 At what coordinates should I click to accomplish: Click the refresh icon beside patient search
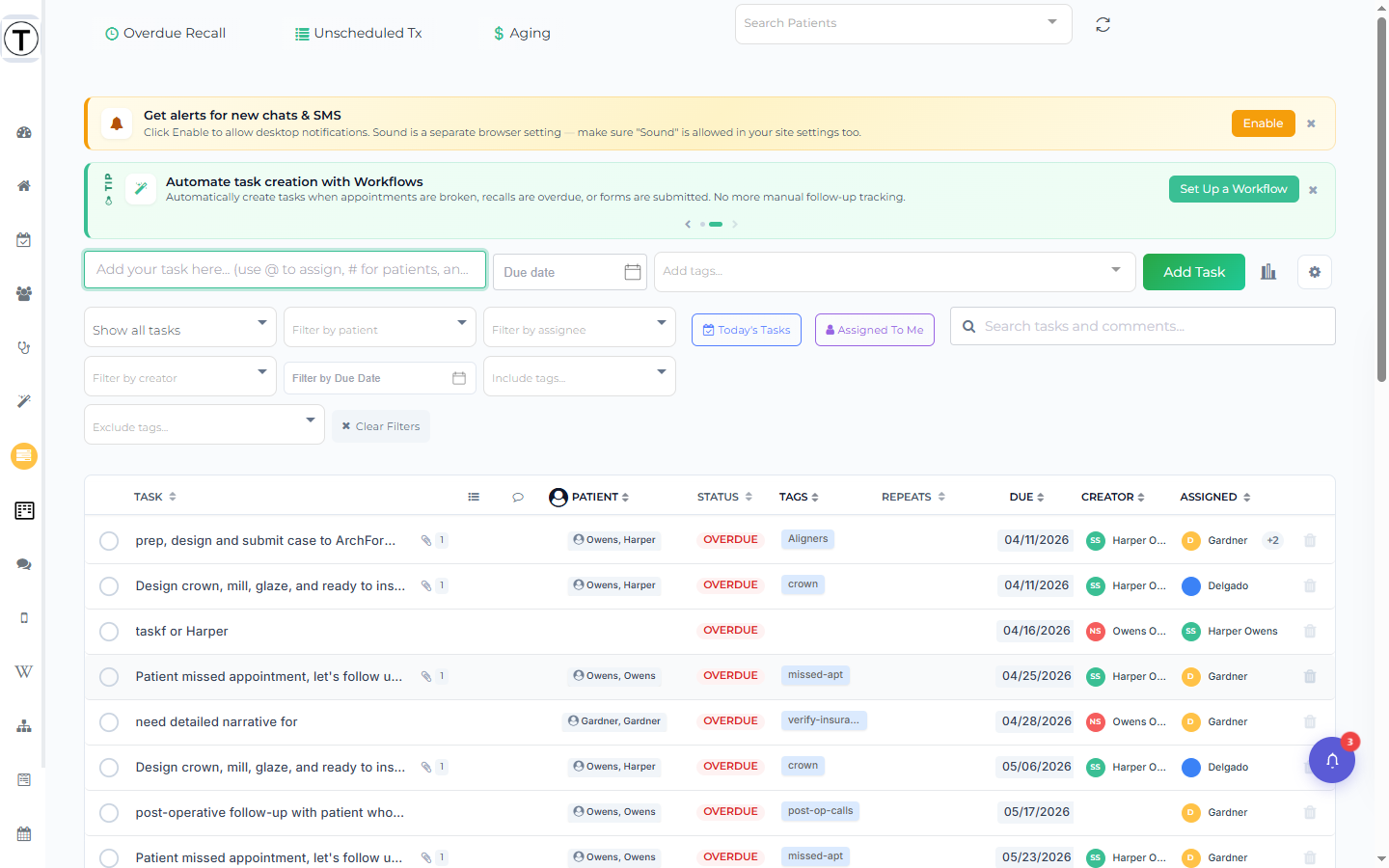click(1103, 25)
